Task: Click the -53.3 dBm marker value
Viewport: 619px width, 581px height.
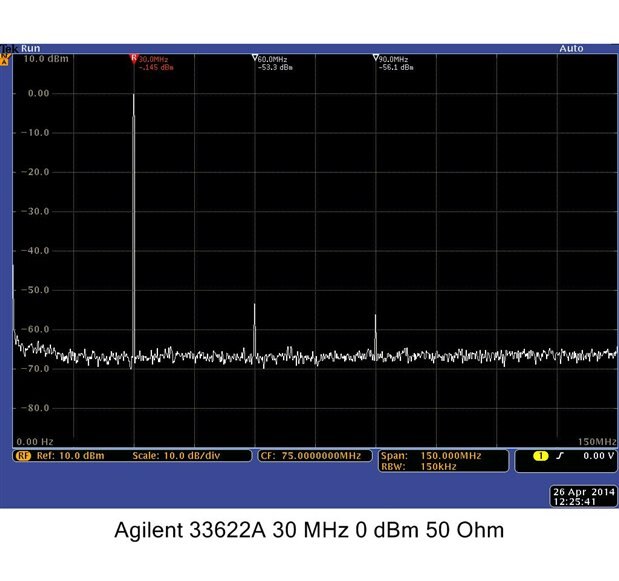Action: pyautogui.click(x=275, y=67)
